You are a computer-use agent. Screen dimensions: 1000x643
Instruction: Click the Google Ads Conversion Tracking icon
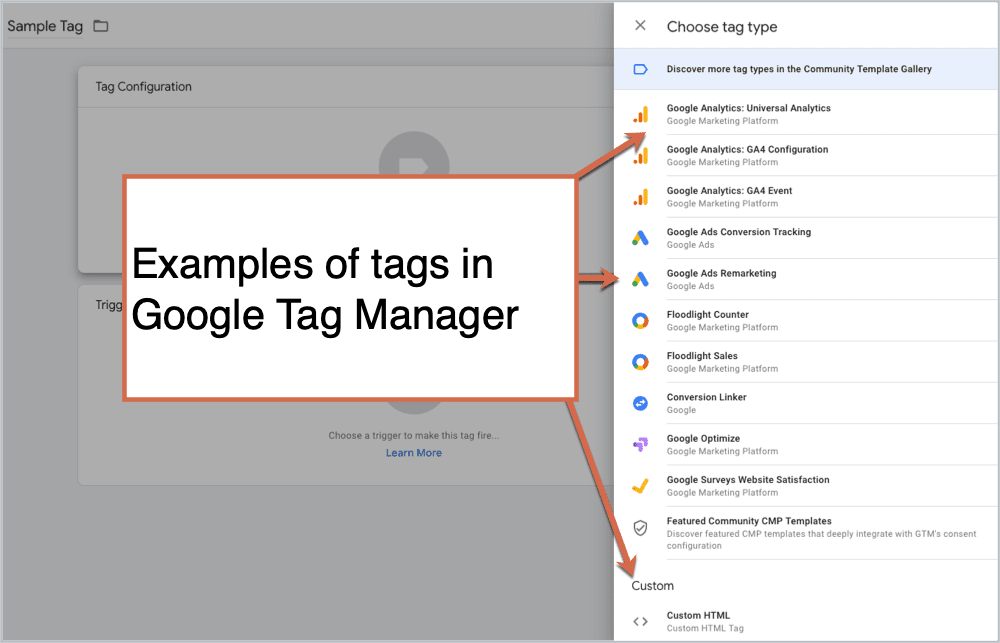point(641,238)
